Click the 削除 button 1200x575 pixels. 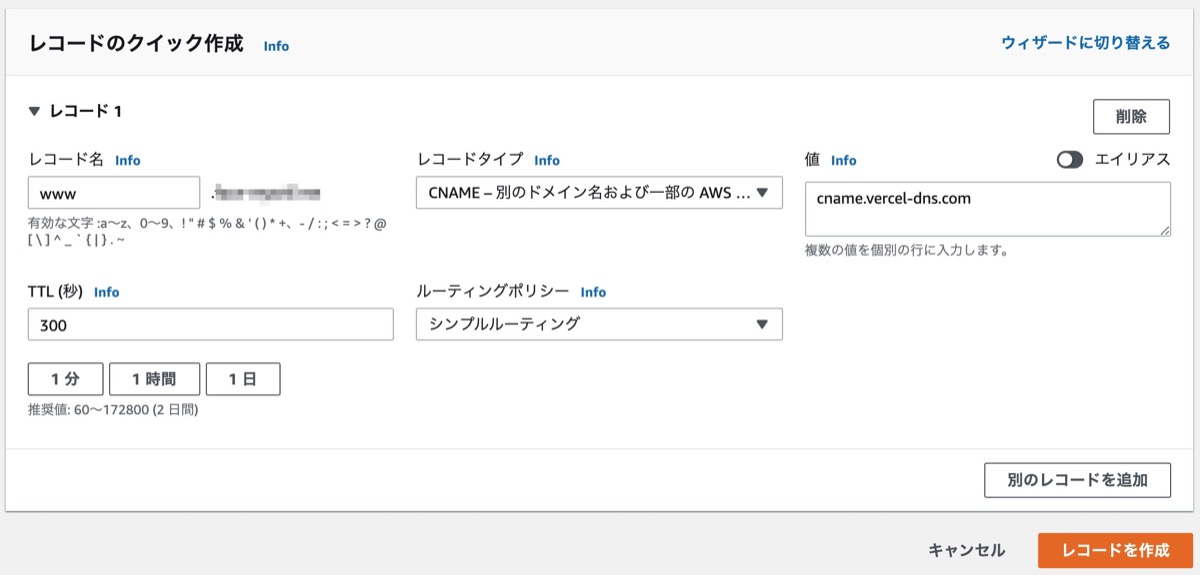1131,116
